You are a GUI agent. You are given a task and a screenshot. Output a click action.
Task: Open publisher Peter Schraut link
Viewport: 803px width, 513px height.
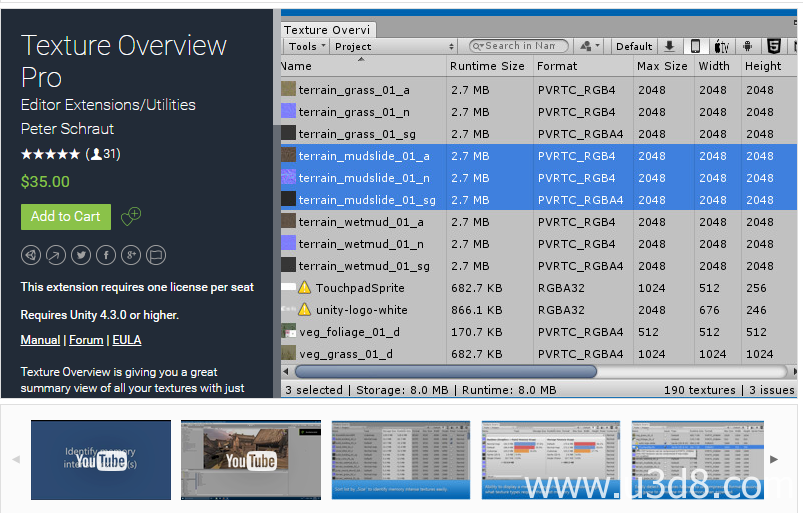(67, 129)
